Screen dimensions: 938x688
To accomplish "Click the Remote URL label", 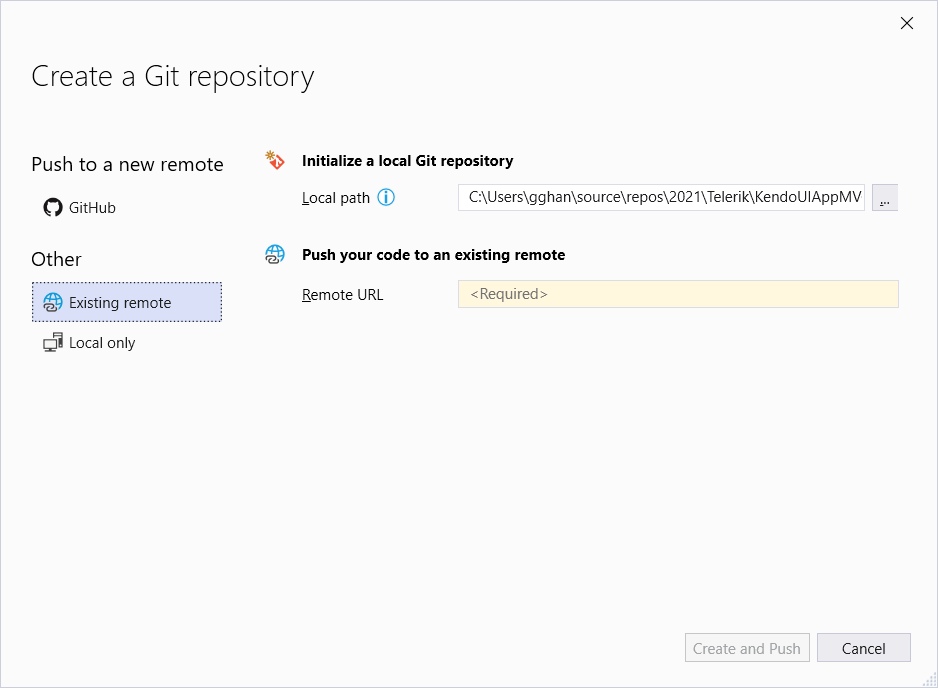I will (x=342, y=294).
